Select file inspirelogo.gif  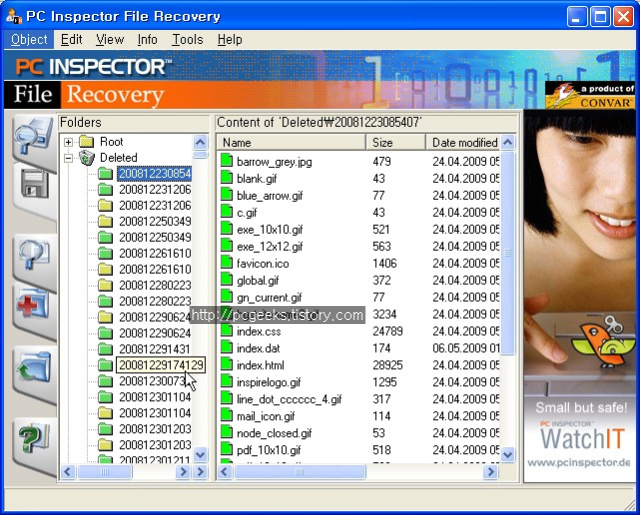click(x=269, y=382)
